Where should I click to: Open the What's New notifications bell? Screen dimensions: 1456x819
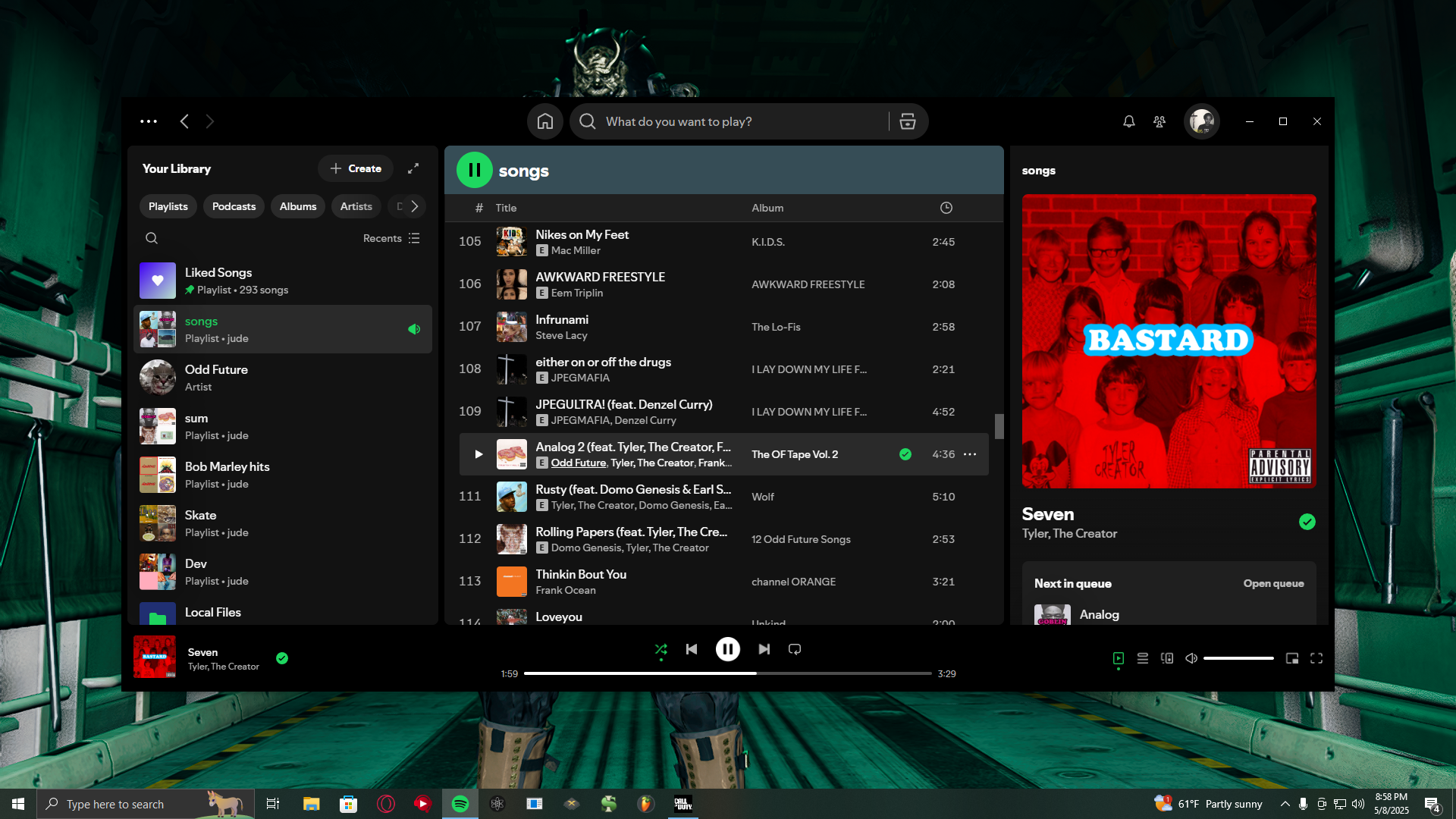(x=1128, y=121)
